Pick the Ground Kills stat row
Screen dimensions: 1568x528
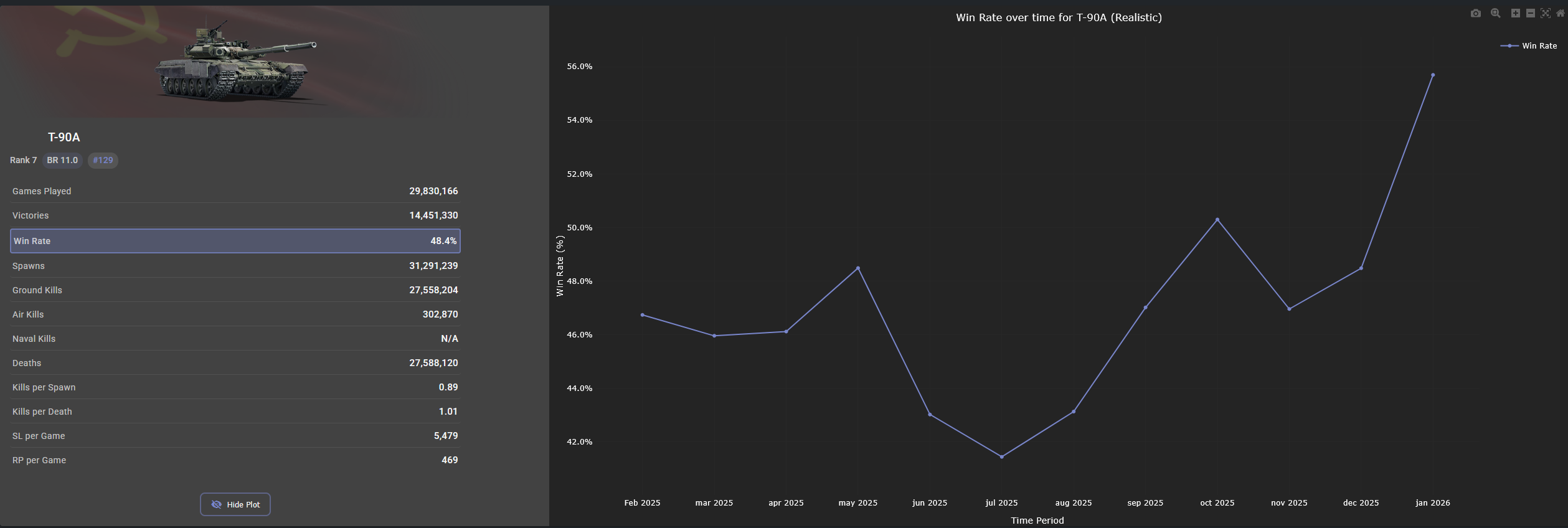235,290
